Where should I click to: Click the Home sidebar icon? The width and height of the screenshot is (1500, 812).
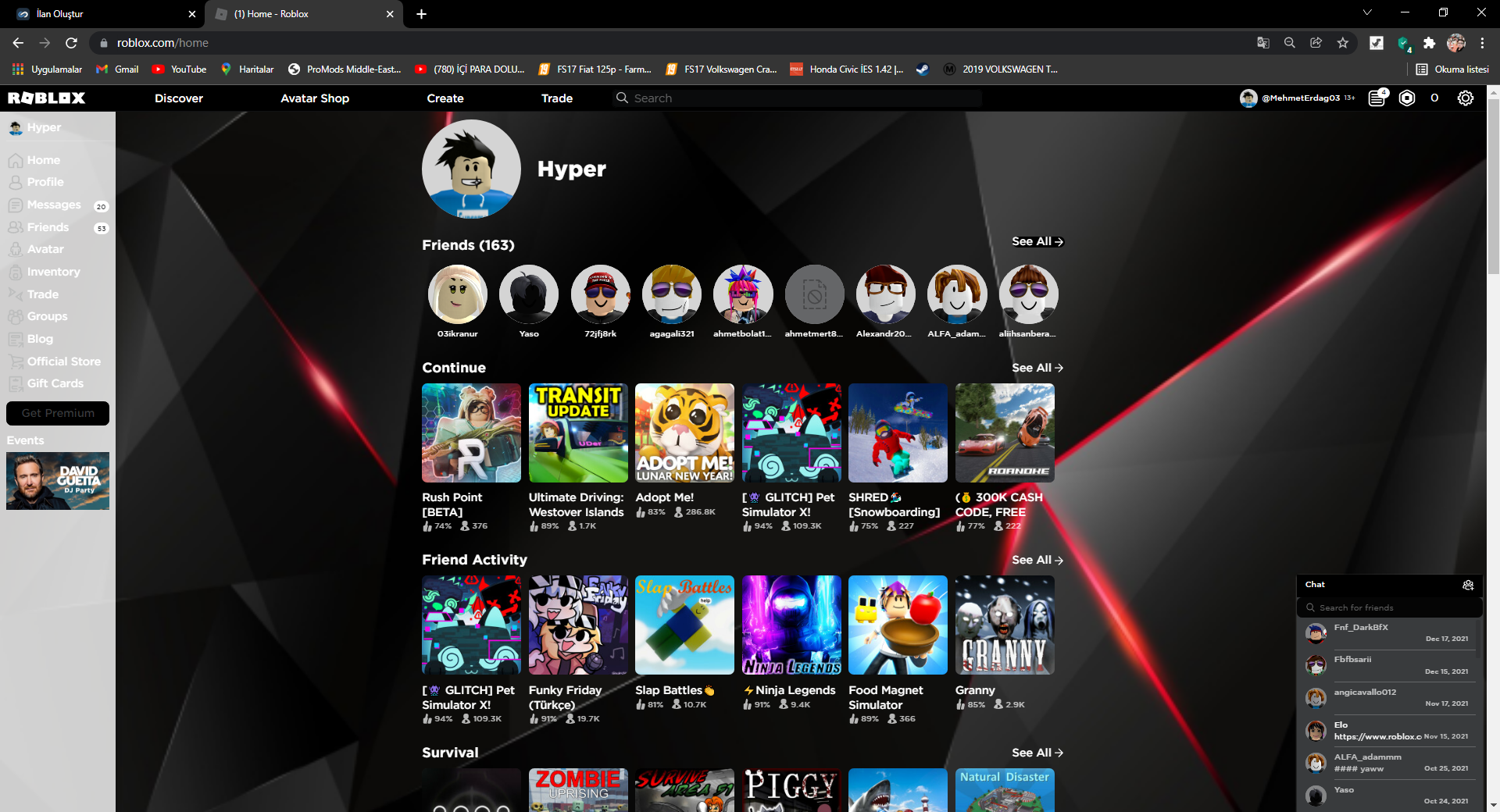click(15, 160)
